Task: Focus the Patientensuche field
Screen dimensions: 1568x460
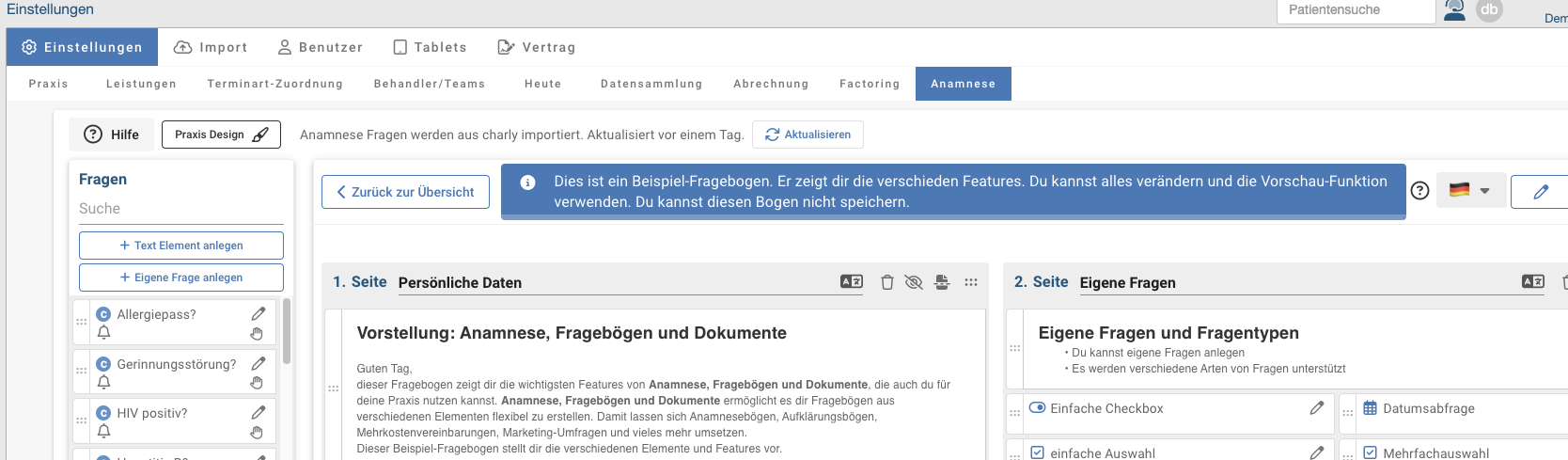Action: point(1355,10)
